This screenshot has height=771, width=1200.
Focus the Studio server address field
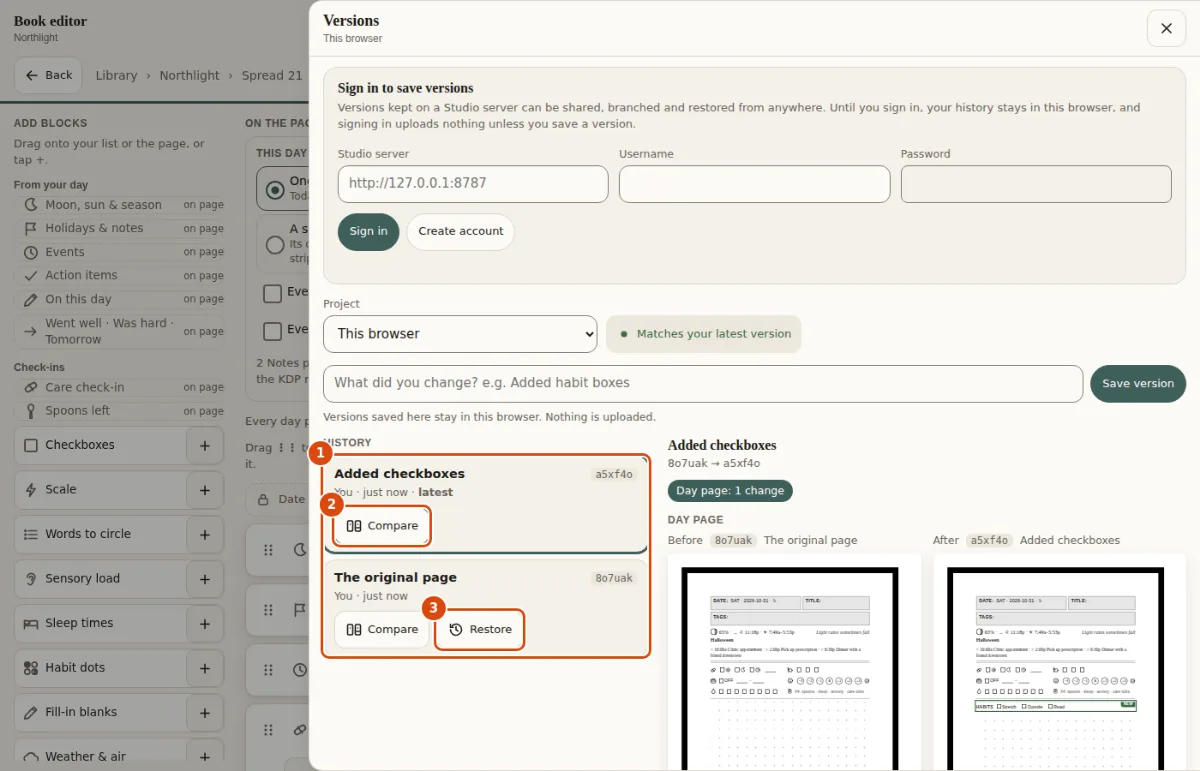tap(473, 184)
